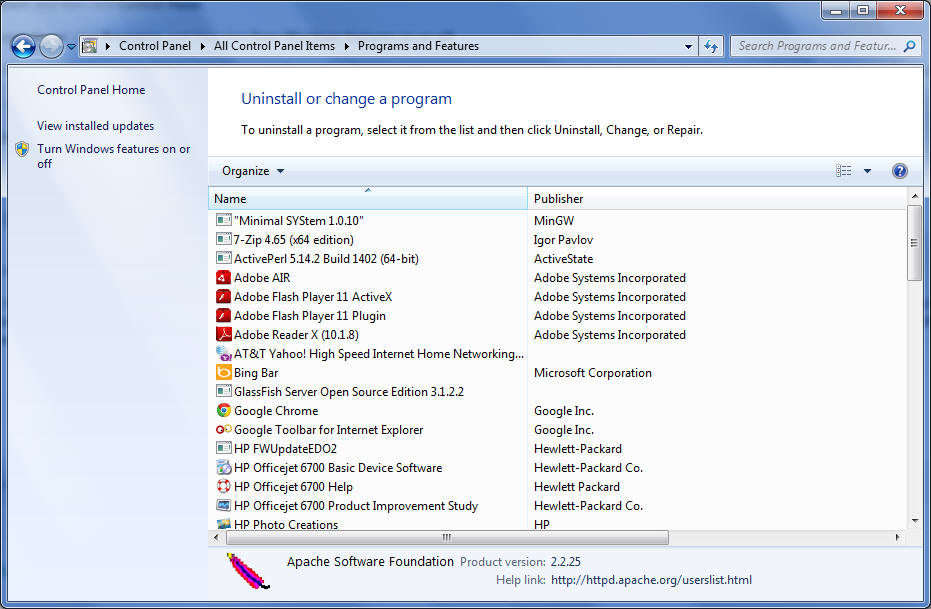The height and width of the screenshot is (609, 931).
Task: Select the Adobe AIR entry name
Action: [x=262, y=278]
